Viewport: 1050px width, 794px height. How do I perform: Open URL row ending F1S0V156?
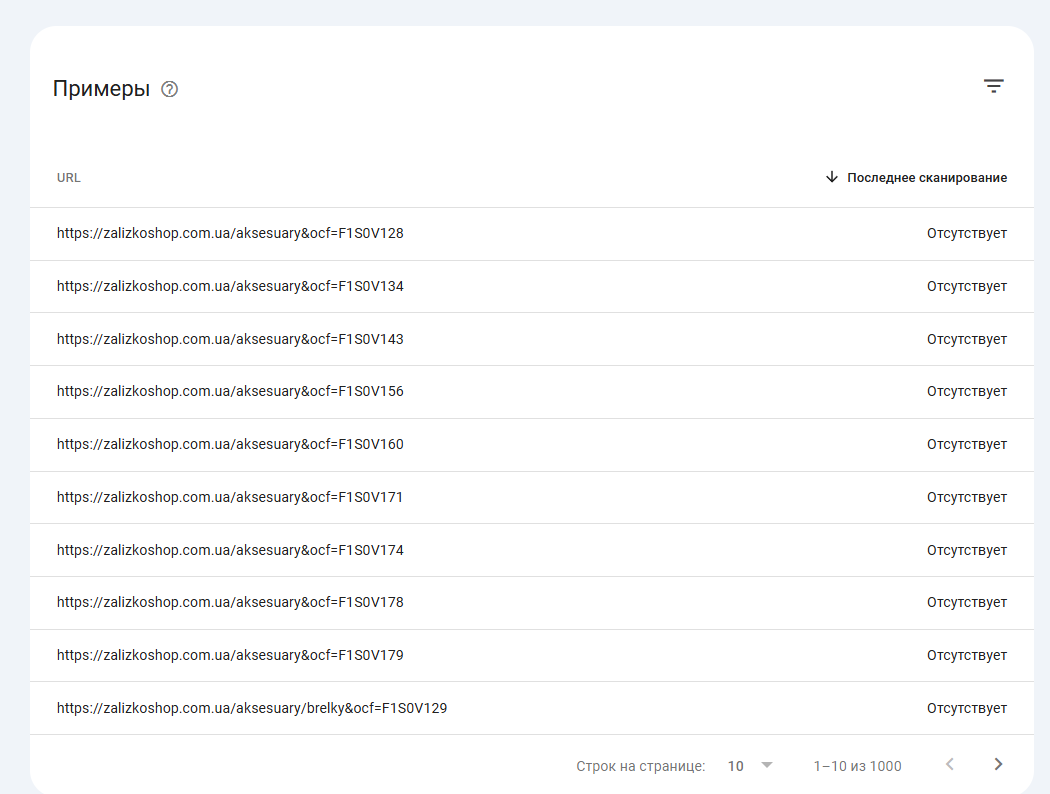pyautogui.click(x=532, y=392)
